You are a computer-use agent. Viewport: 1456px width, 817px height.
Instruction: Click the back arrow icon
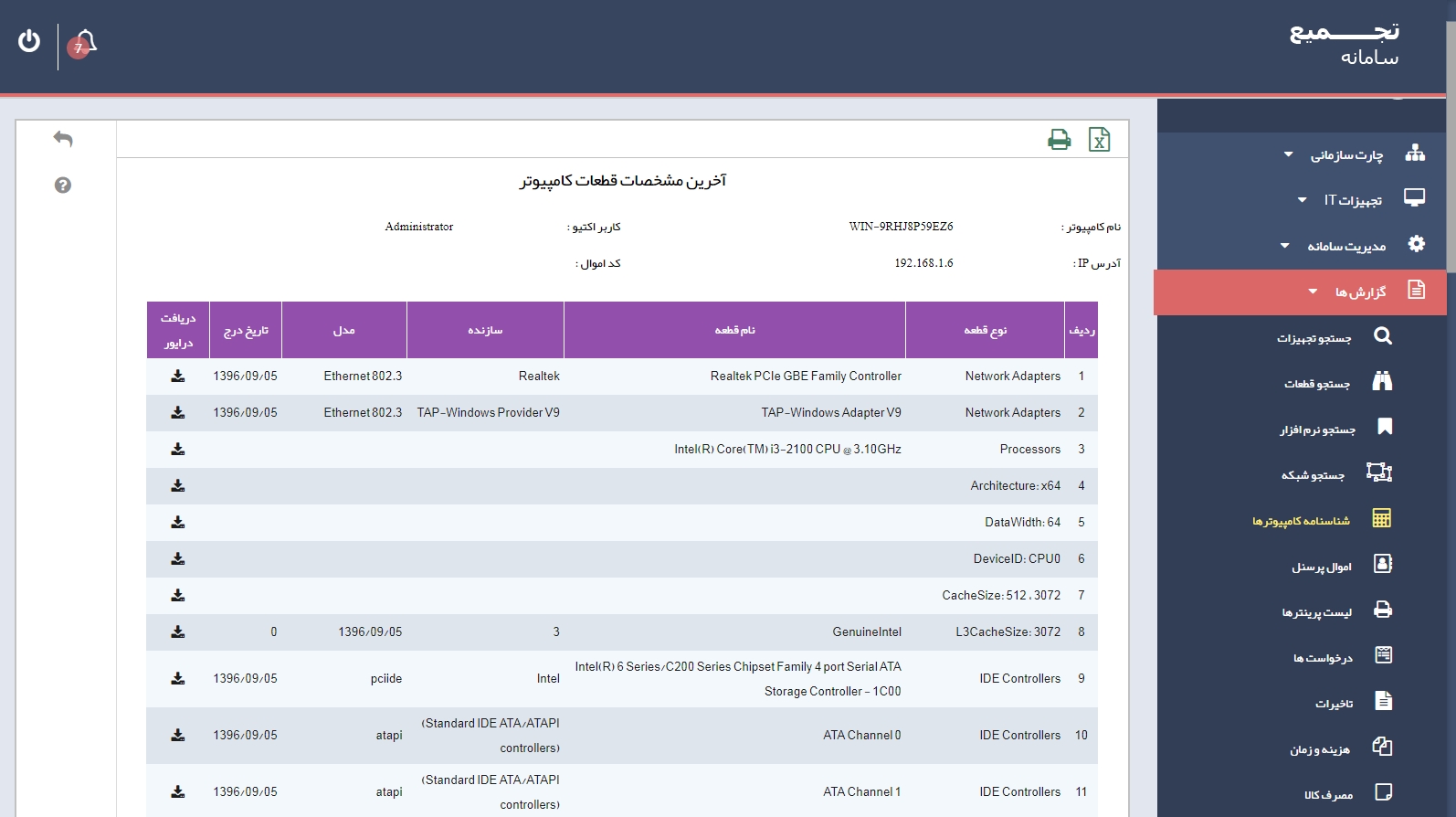click(63, 139)
